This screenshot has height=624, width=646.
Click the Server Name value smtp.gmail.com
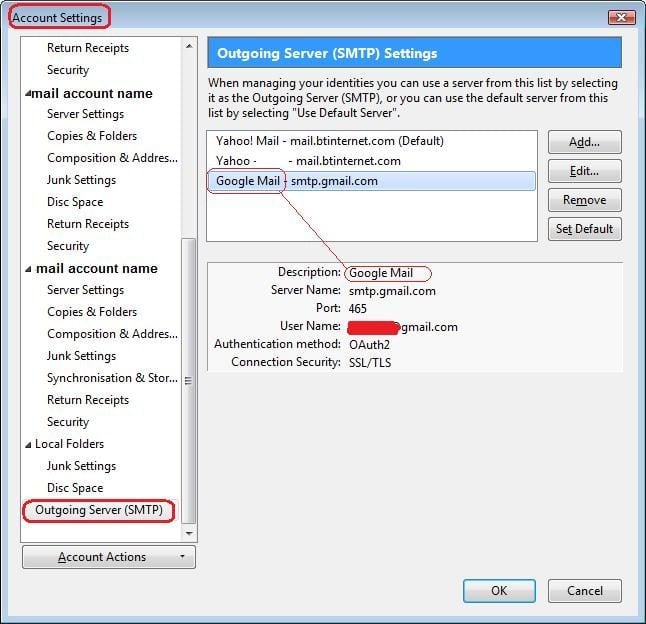click(x=392, y=291)
